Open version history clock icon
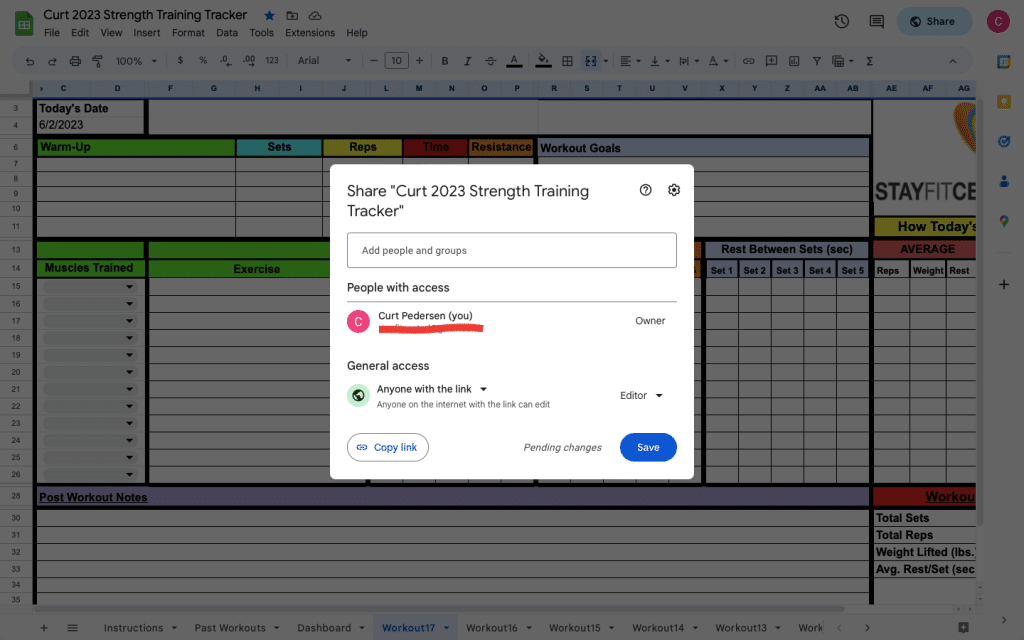1024x640 pixels. 842,21
